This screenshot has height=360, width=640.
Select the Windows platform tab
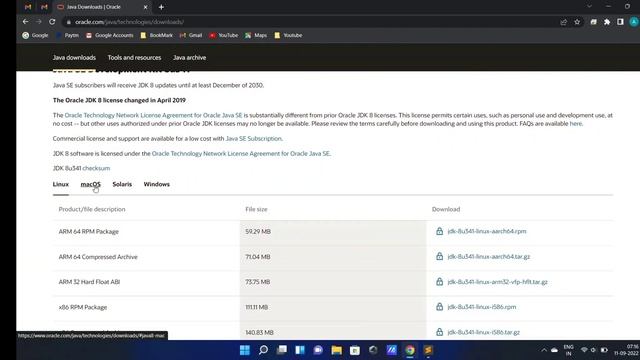[x=156, y=184]
